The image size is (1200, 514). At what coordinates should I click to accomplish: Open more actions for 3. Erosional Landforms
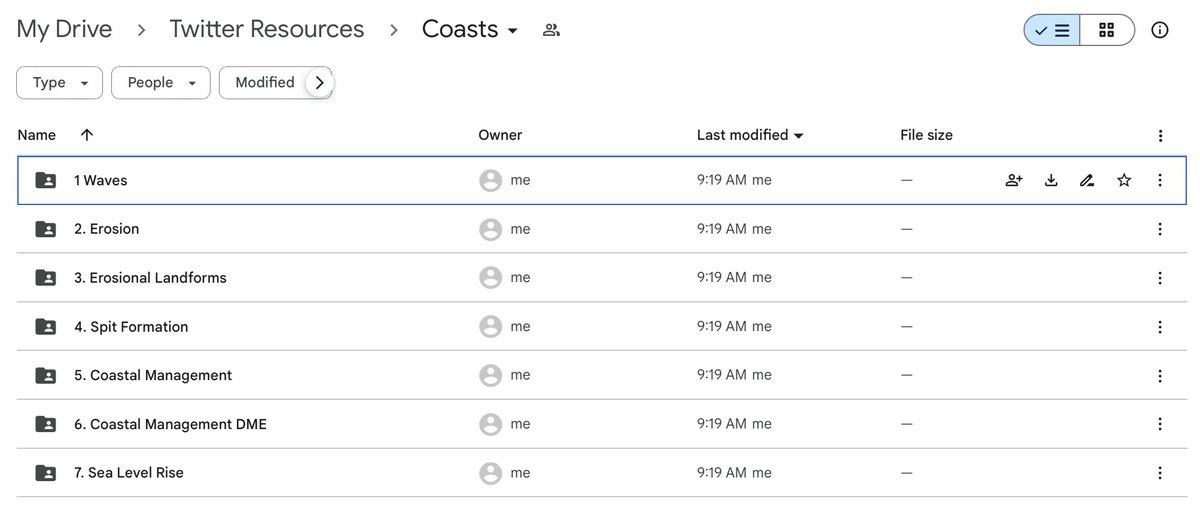[1160, 278]
